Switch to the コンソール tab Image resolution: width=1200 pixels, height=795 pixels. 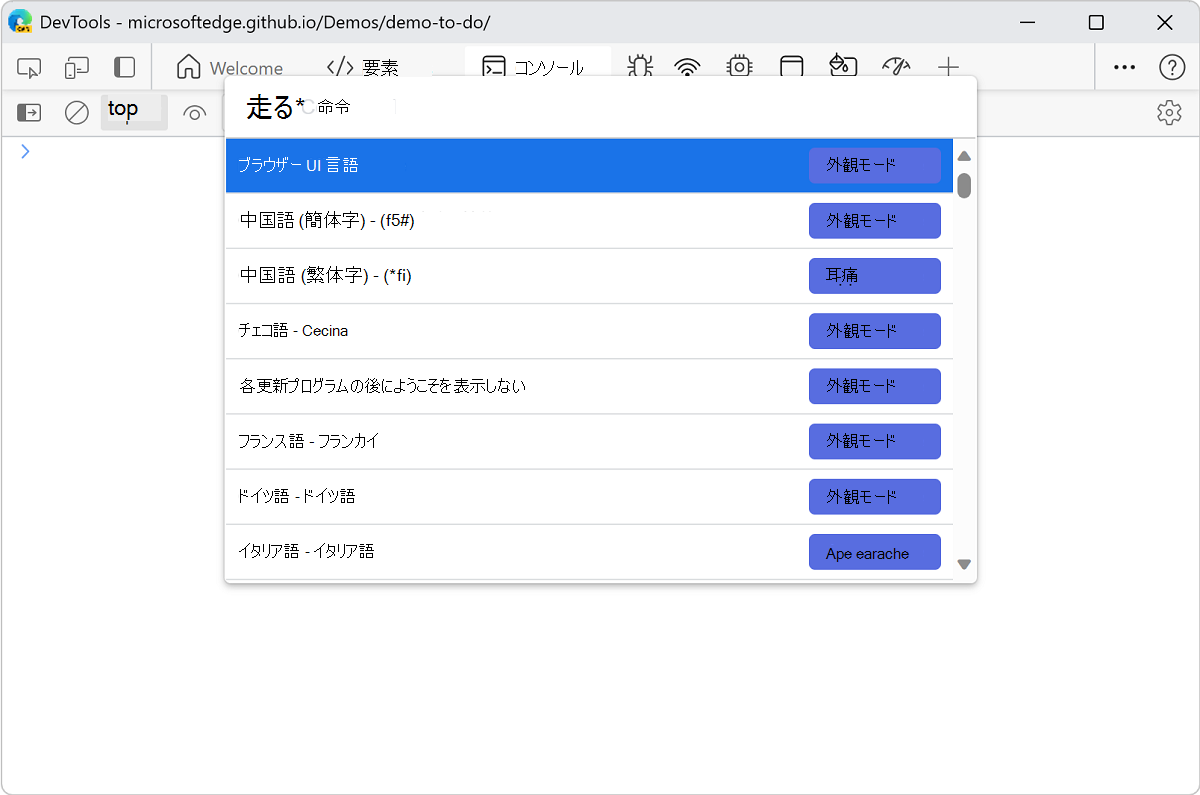[x=536, y=67]
